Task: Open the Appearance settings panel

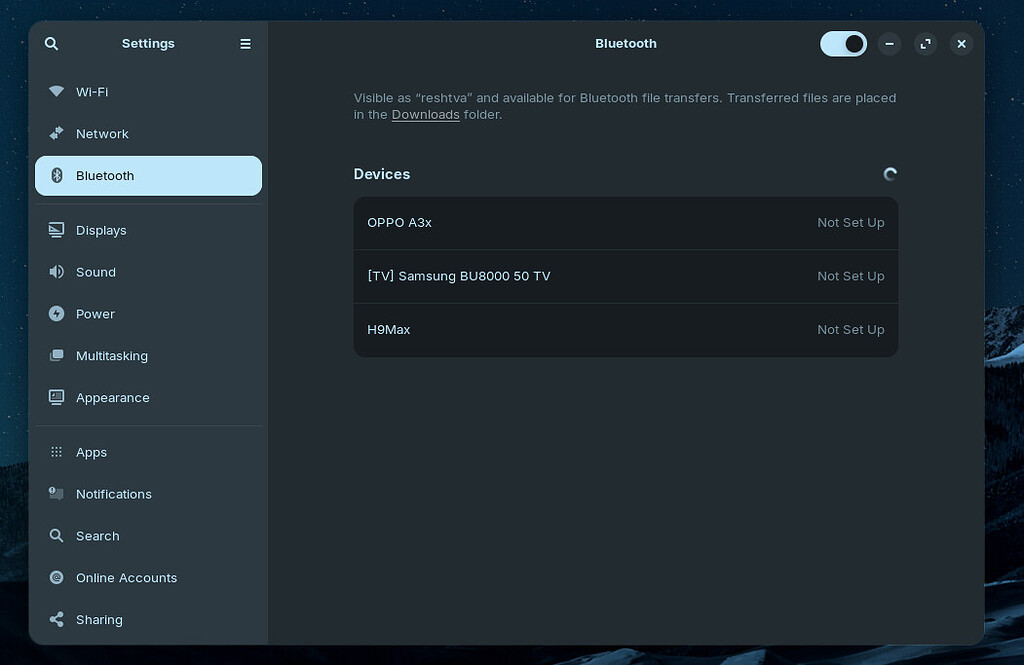Action: tap(112, 398)
